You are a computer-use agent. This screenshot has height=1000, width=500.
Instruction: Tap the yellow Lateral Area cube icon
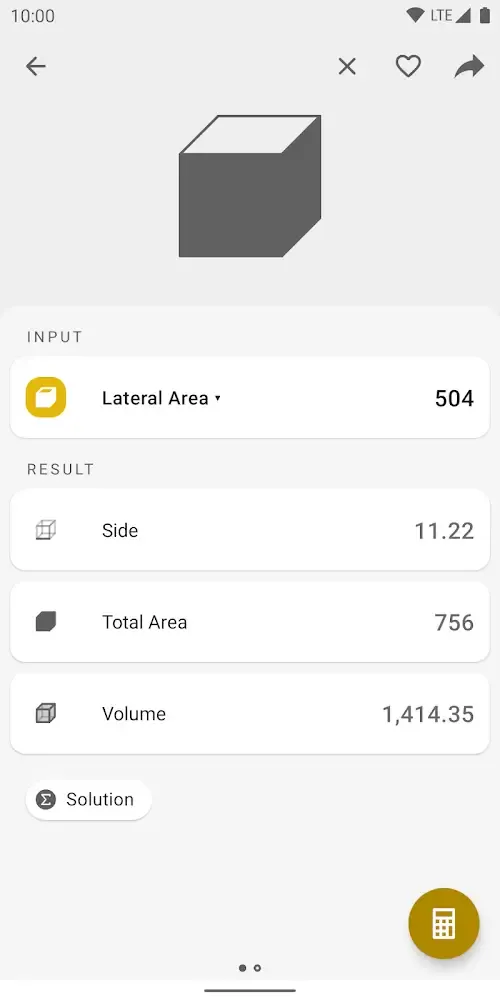click(x=46, y=397)
